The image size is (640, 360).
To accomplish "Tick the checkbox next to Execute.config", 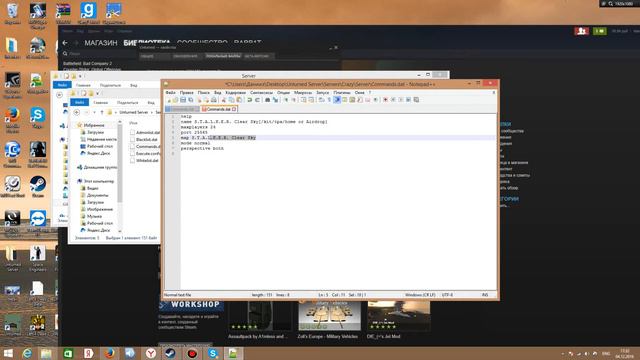I will (x=132, y=153).
